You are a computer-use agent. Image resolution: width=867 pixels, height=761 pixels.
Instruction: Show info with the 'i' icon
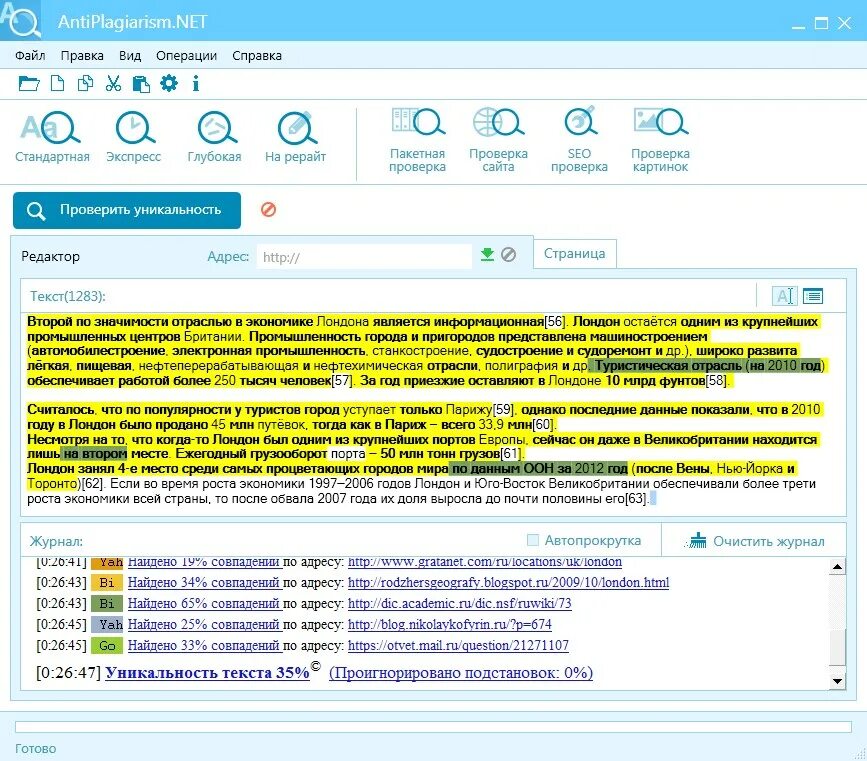click(x=195, y=84)
